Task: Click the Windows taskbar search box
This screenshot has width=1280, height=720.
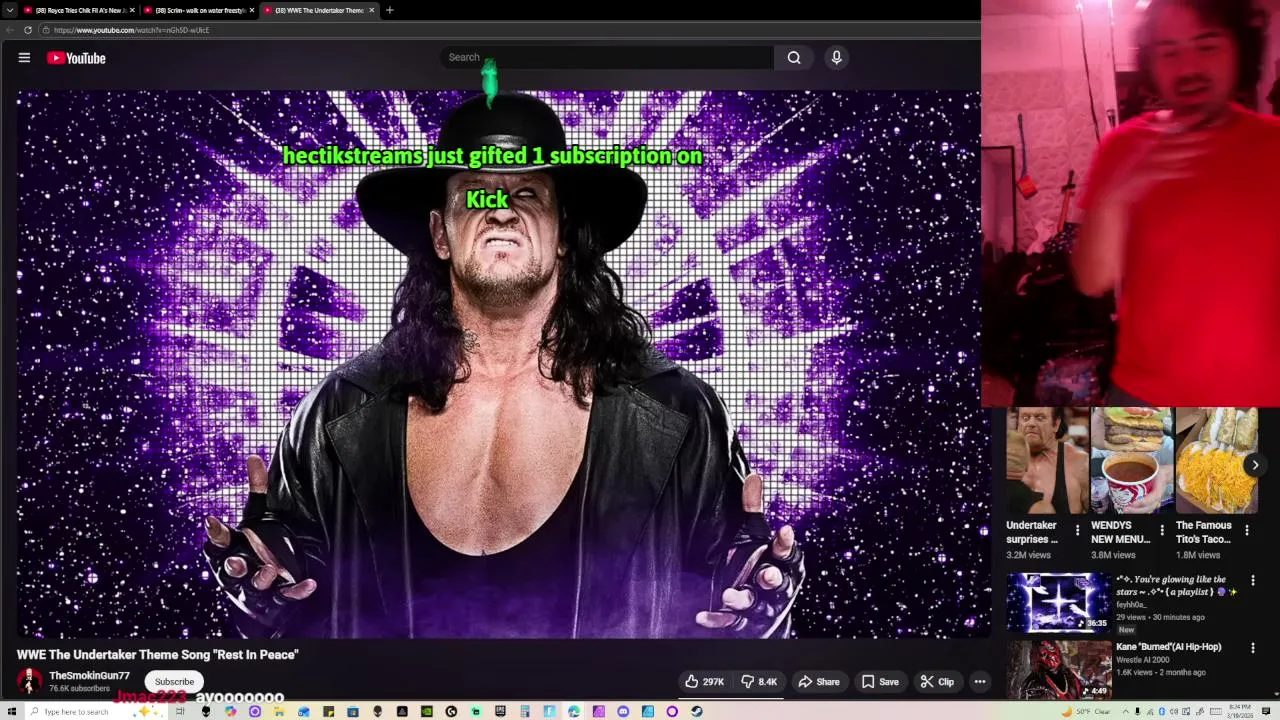Action: coord(95,711)
